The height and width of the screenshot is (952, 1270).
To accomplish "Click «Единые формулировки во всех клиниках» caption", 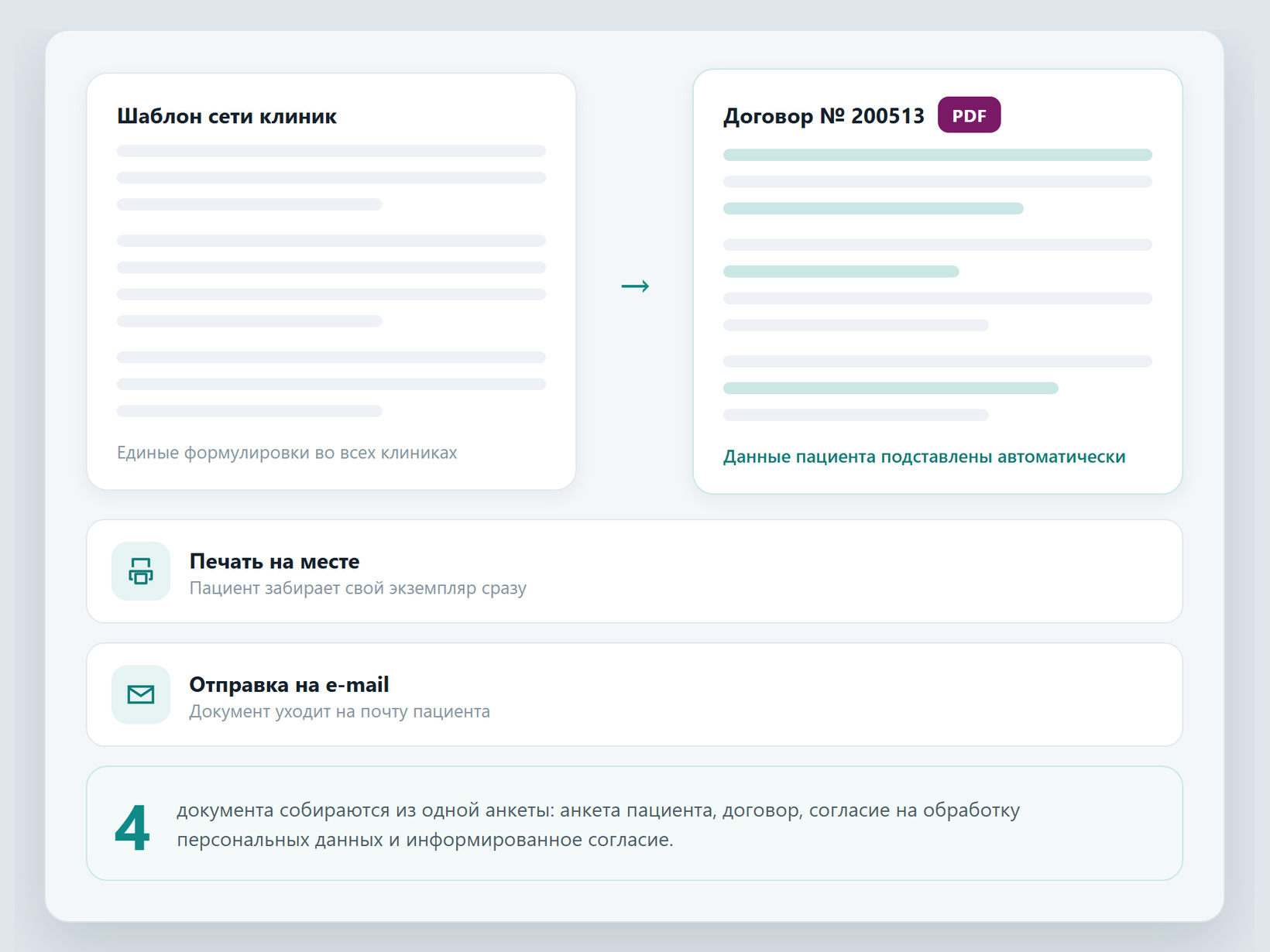I will click(x=287, y=453).
